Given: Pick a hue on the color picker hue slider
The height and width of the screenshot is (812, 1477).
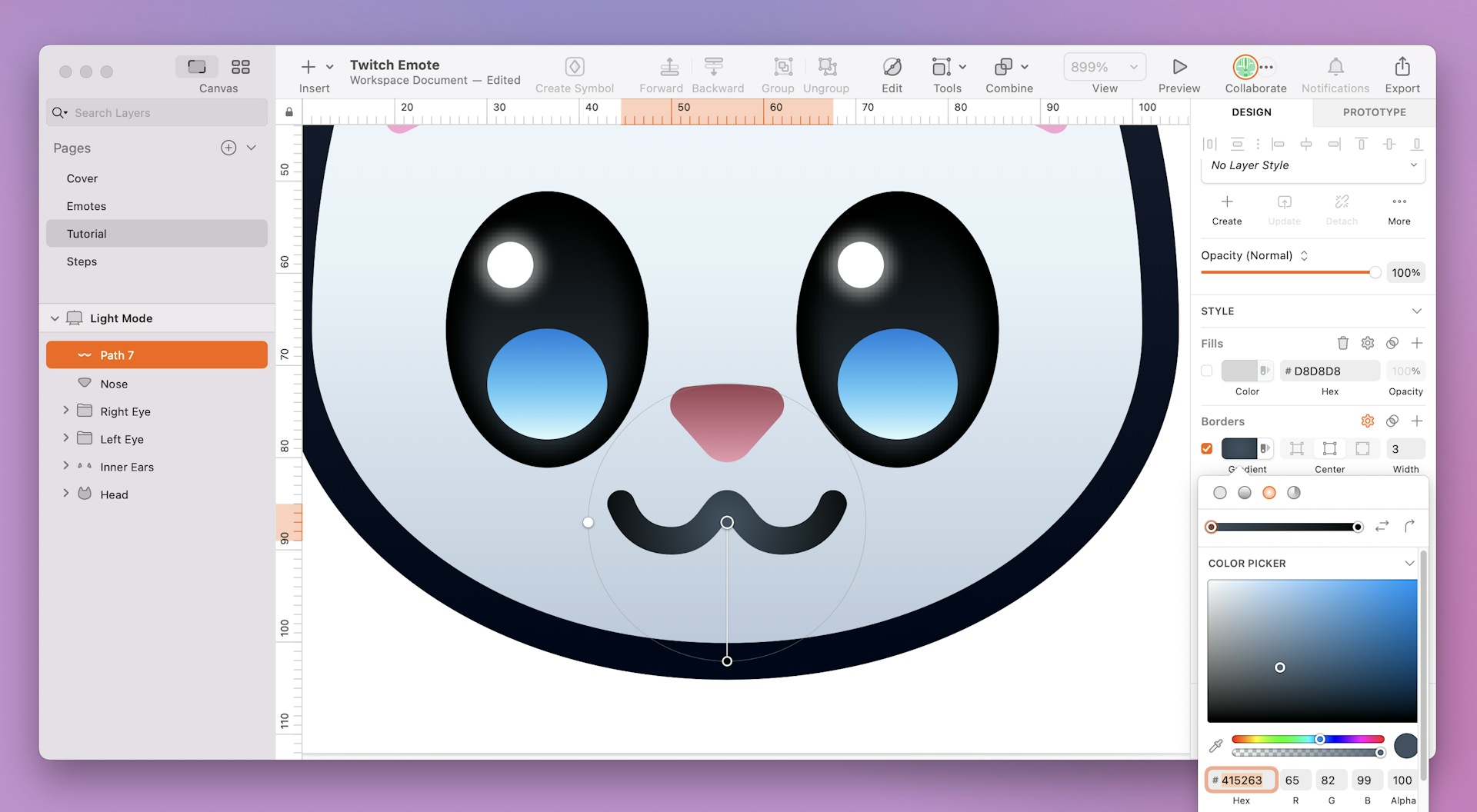Looking at the screenshot, I should (1308, 739).
